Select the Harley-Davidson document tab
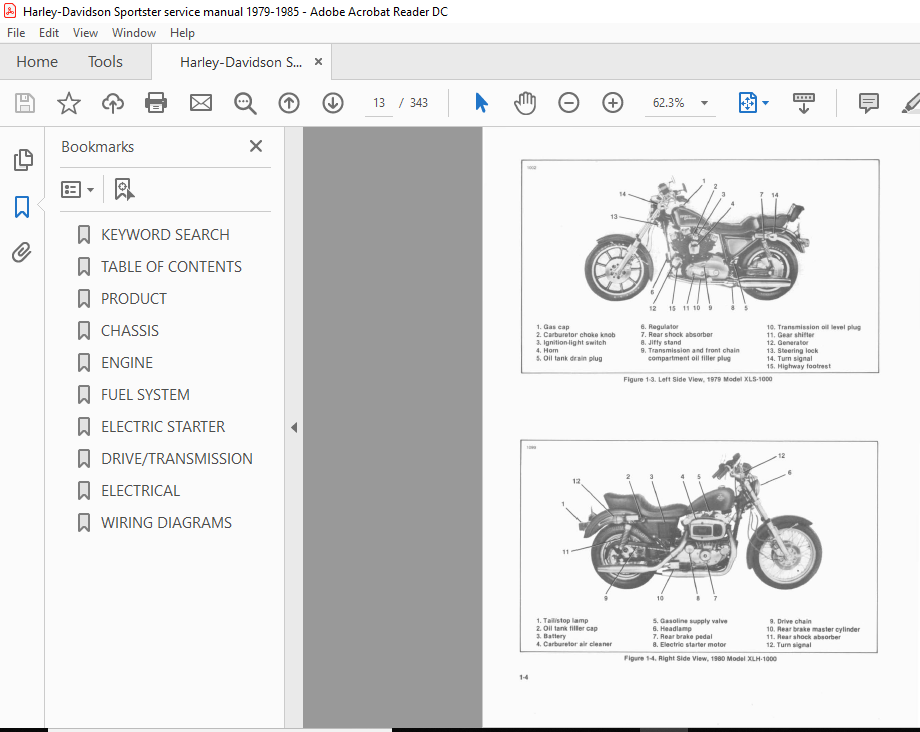Screen dimensions: 920x732 [x=241, y=62]
